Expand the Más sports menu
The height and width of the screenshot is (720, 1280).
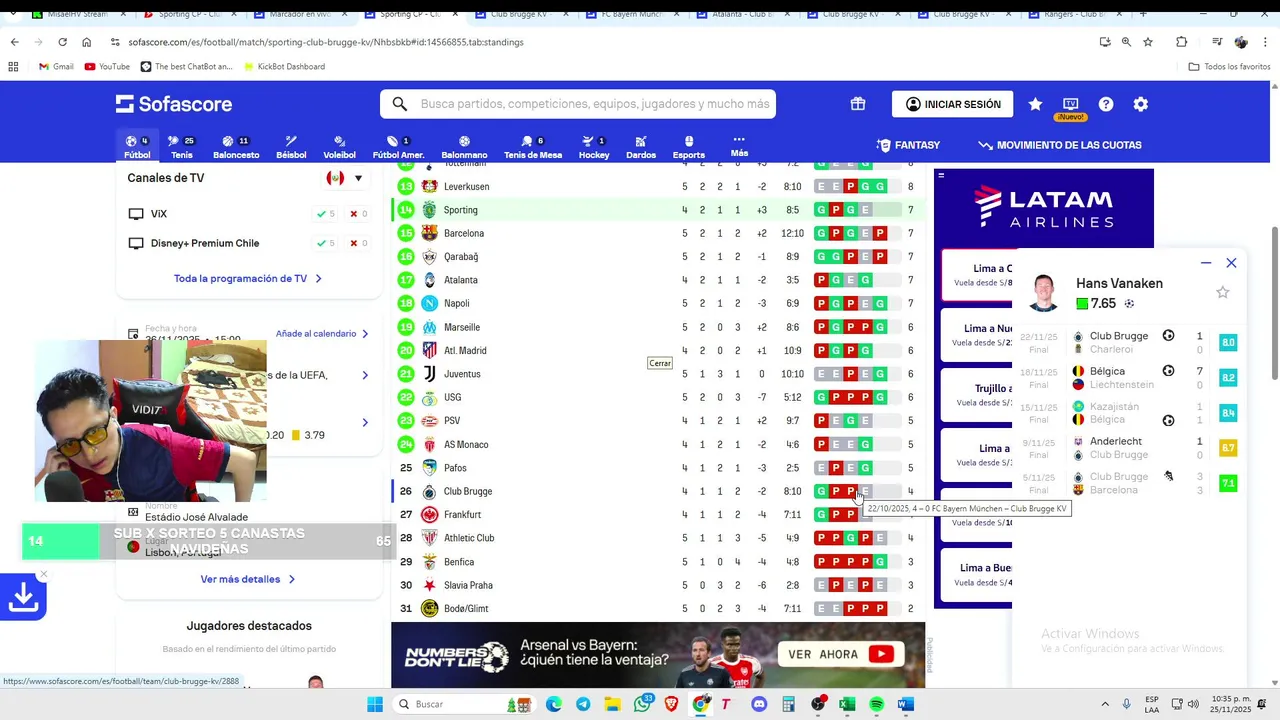click(739, 147)
